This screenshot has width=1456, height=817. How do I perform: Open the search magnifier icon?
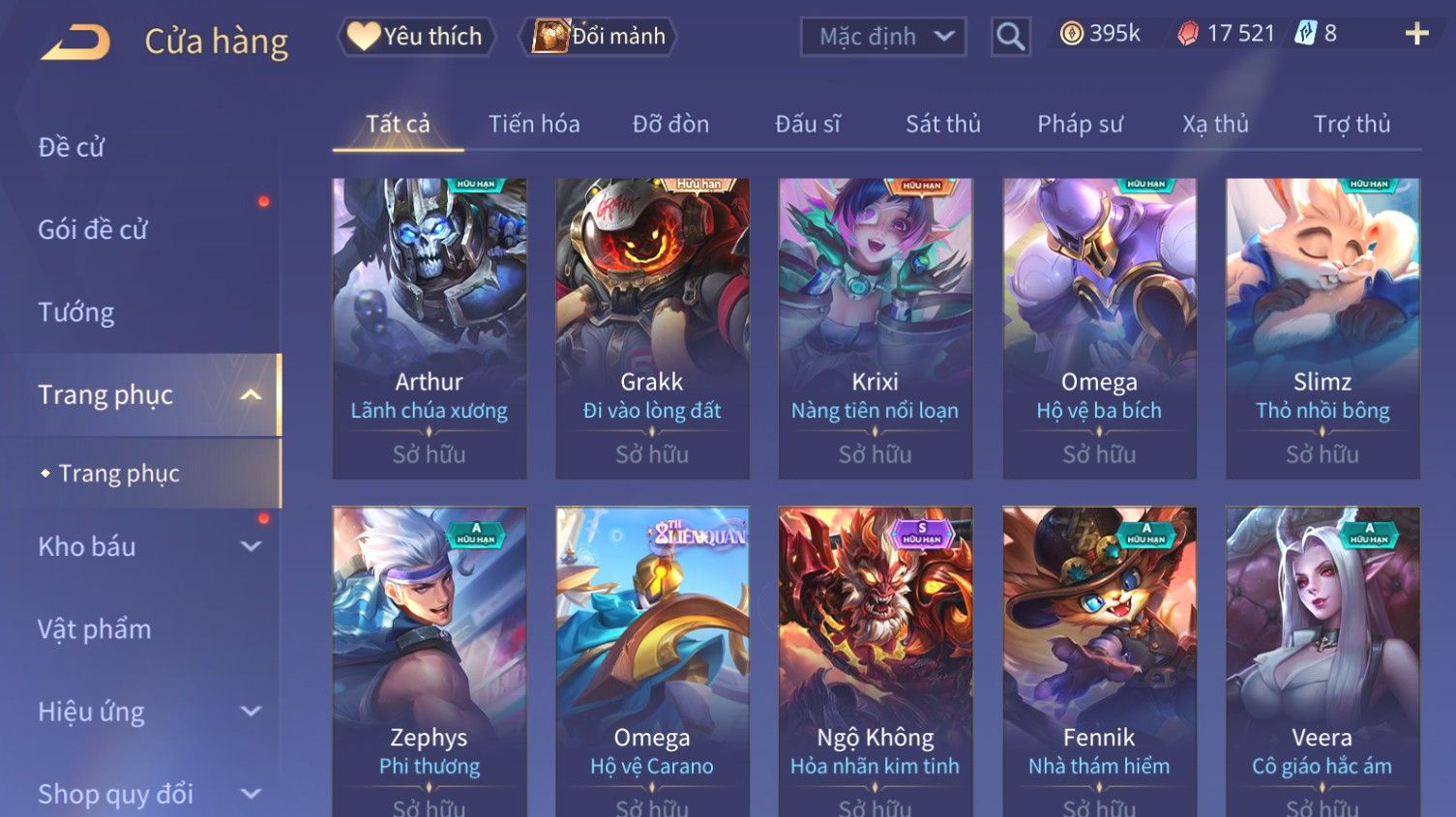(1010, 37)
